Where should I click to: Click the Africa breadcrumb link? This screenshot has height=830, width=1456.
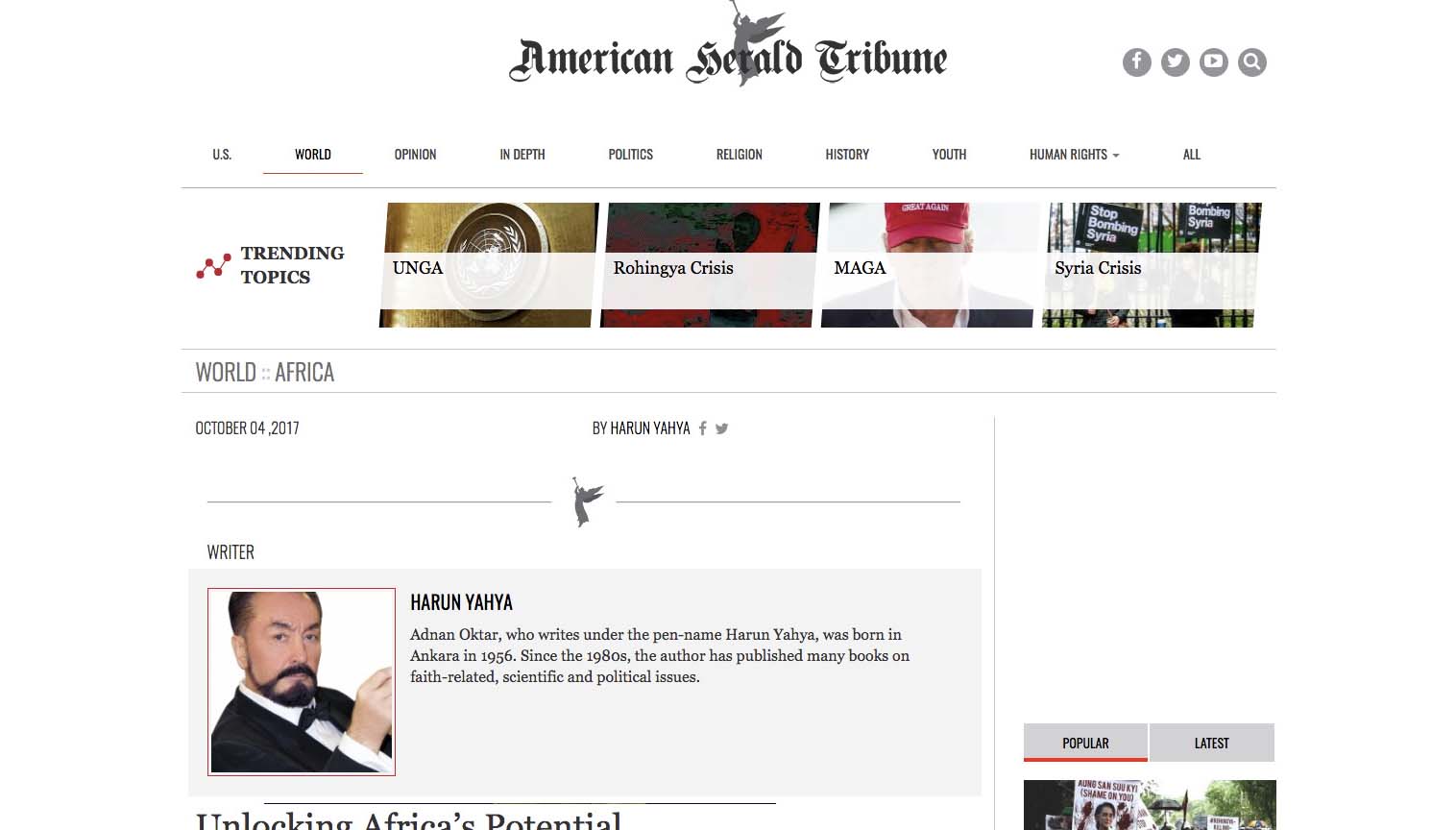(x=304, y=373)
